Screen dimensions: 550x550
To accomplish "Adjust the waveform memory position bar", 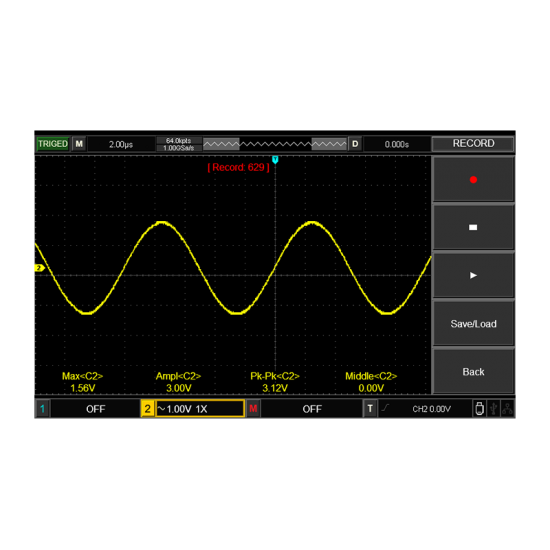I will (275, 144).
